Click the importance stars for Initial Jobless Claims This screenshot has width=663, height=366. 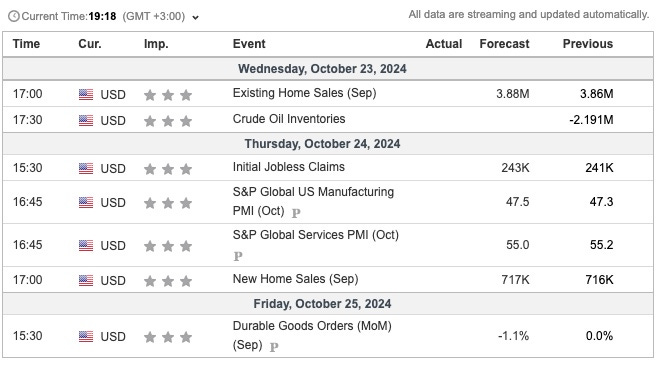point(168,169)
